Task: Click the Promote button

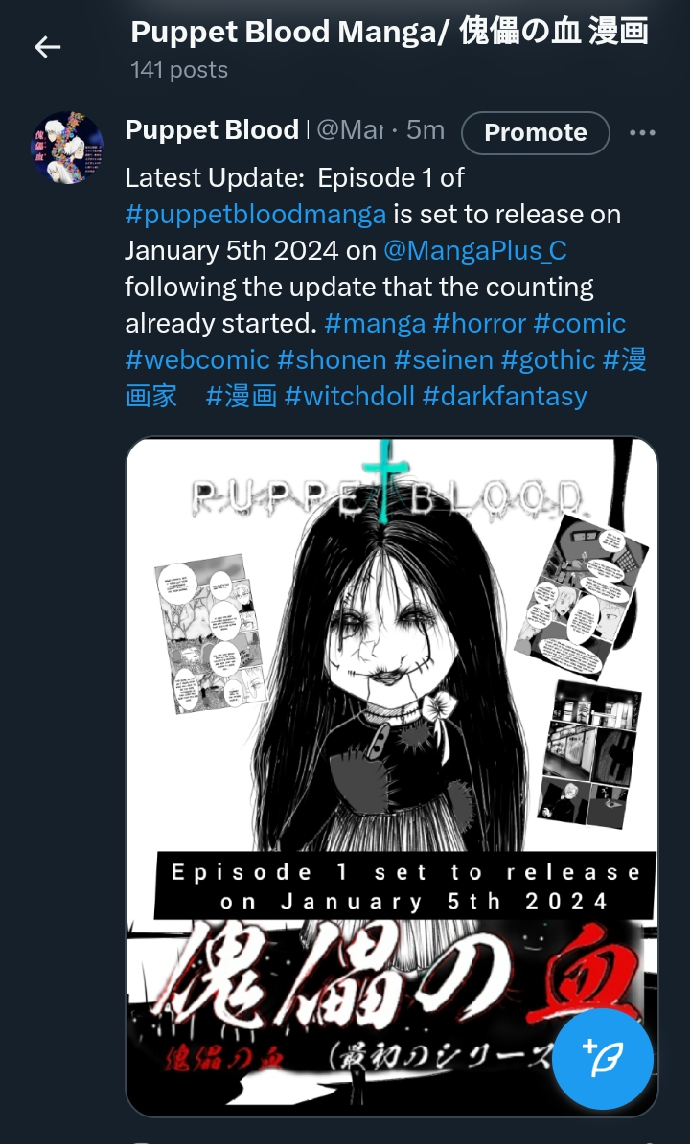Action: click(535, 133)
